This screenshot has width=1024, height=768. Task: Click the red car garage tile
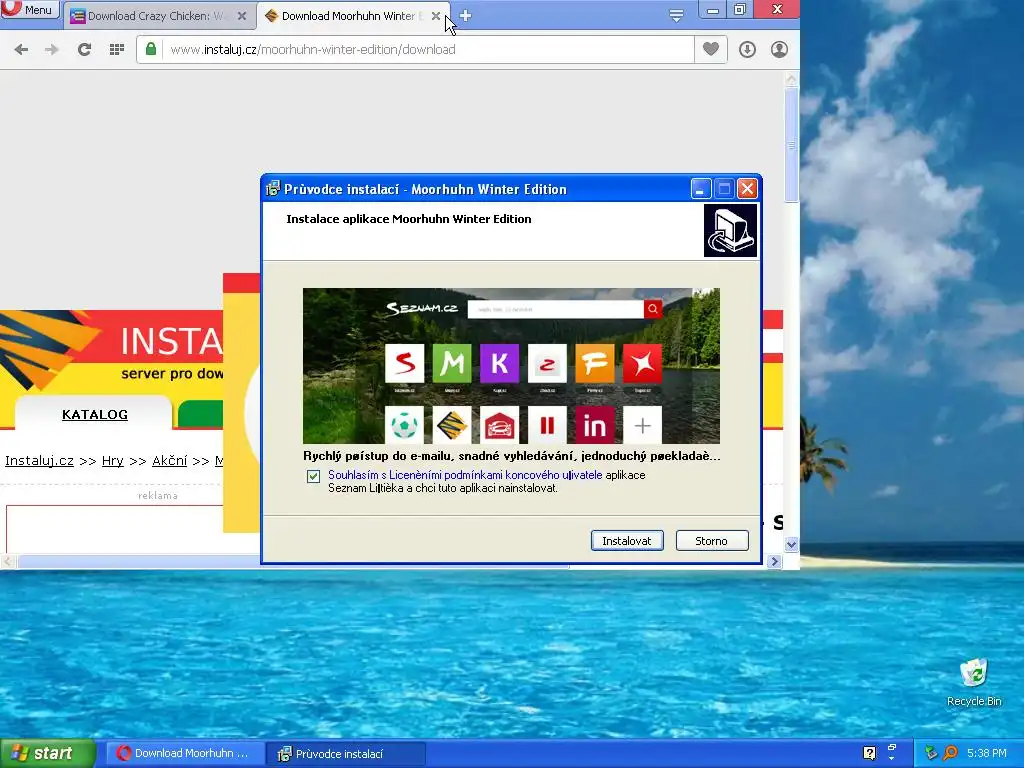click(x=500, y=425)
